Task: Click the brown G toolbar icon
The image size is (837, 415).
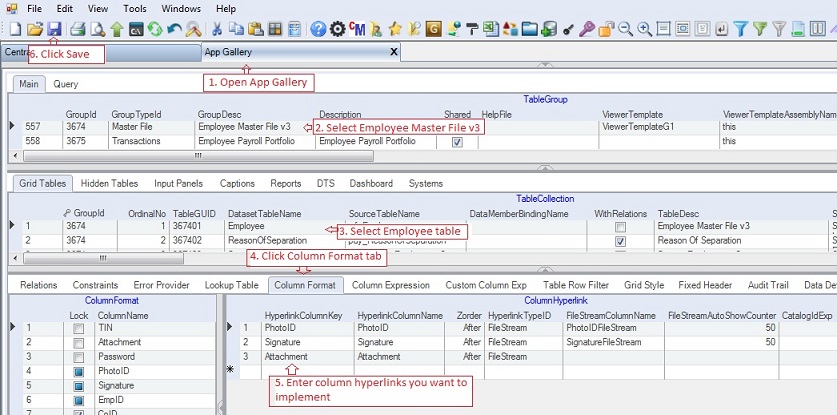Action: pyautogui.click(x=433, y=29)
